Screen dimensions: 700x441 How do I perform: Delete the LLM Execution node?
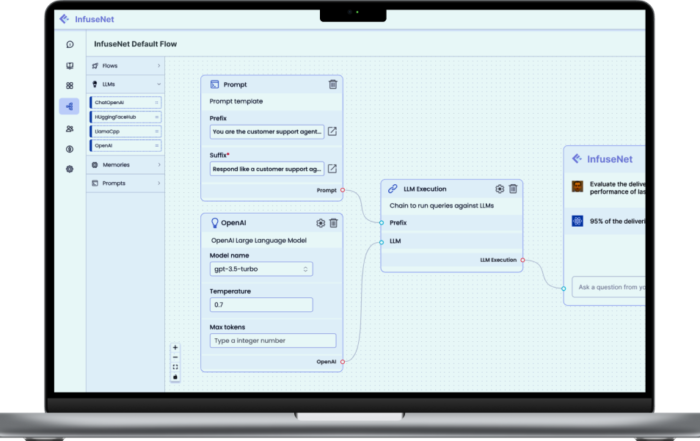pyautogui.click(x=513, y=189)
